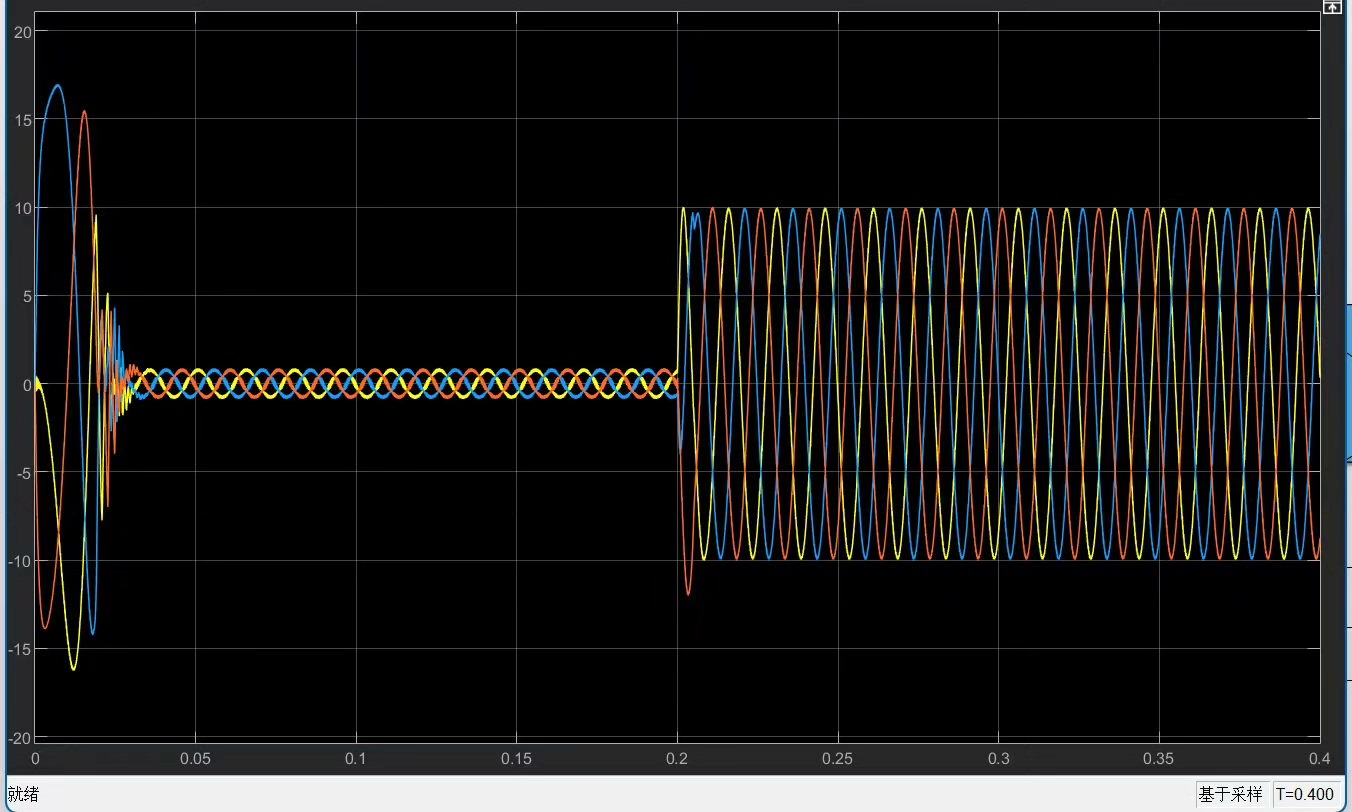Click the 0.4 label at axis end
The width and height of the screenshot is (1352, 812).
click(x=1318, y=758)
